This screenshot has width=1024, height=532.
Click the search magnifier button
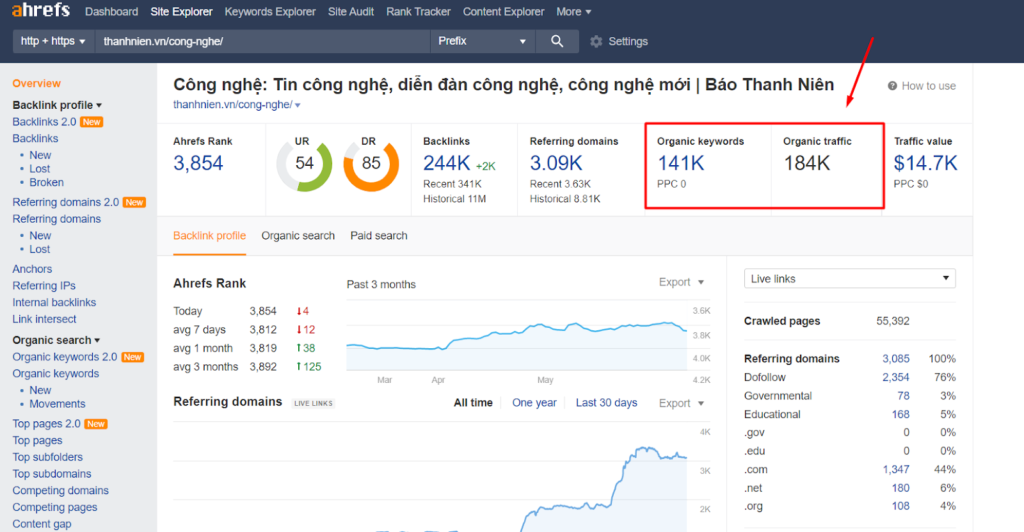click(557, 41)
